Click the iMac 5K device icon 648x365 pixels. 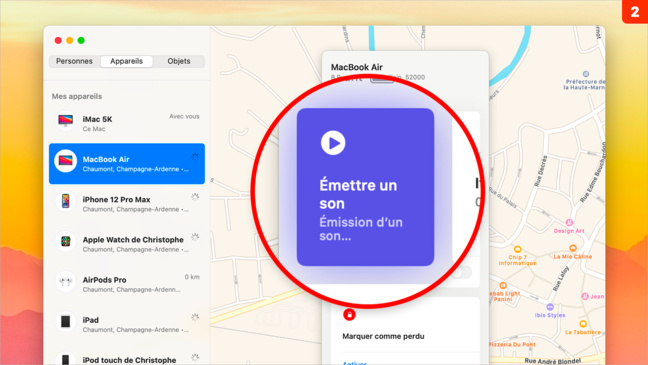65,121
